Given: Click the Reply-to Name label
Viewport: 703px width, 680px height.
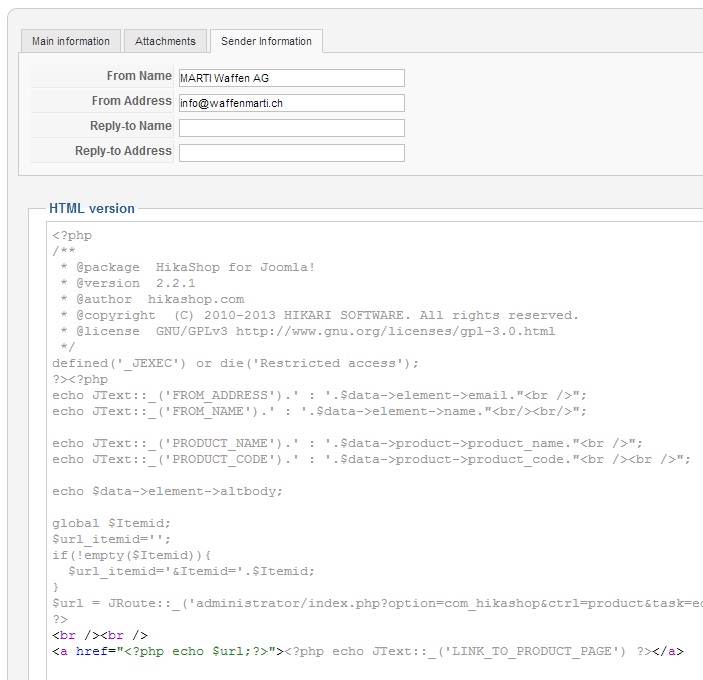Looking at the screenshot, I should coord(130,126).
